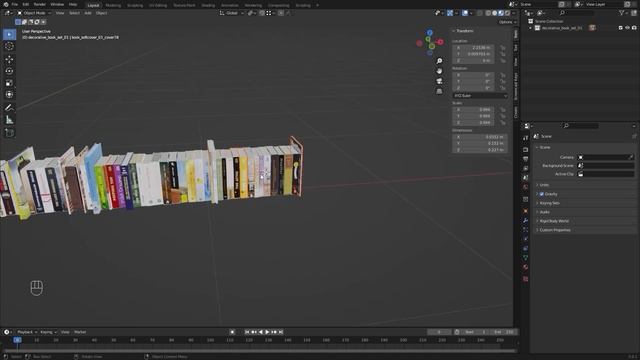Click the Blender logo icon

[x=6, y=4]
